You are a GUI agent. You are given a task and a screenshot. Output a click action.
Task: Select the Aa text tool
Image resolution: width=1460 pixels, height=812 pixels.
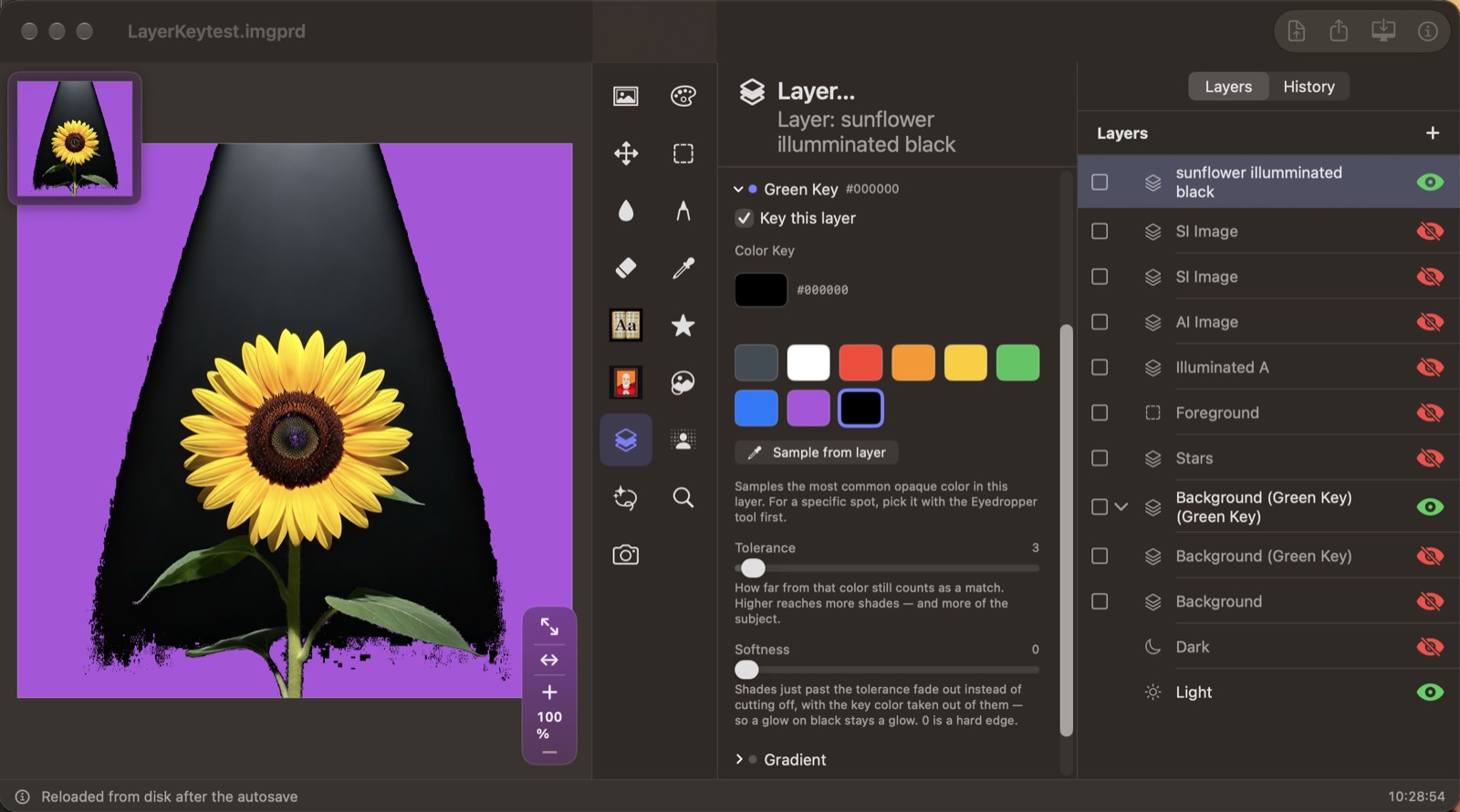[625, 325]
